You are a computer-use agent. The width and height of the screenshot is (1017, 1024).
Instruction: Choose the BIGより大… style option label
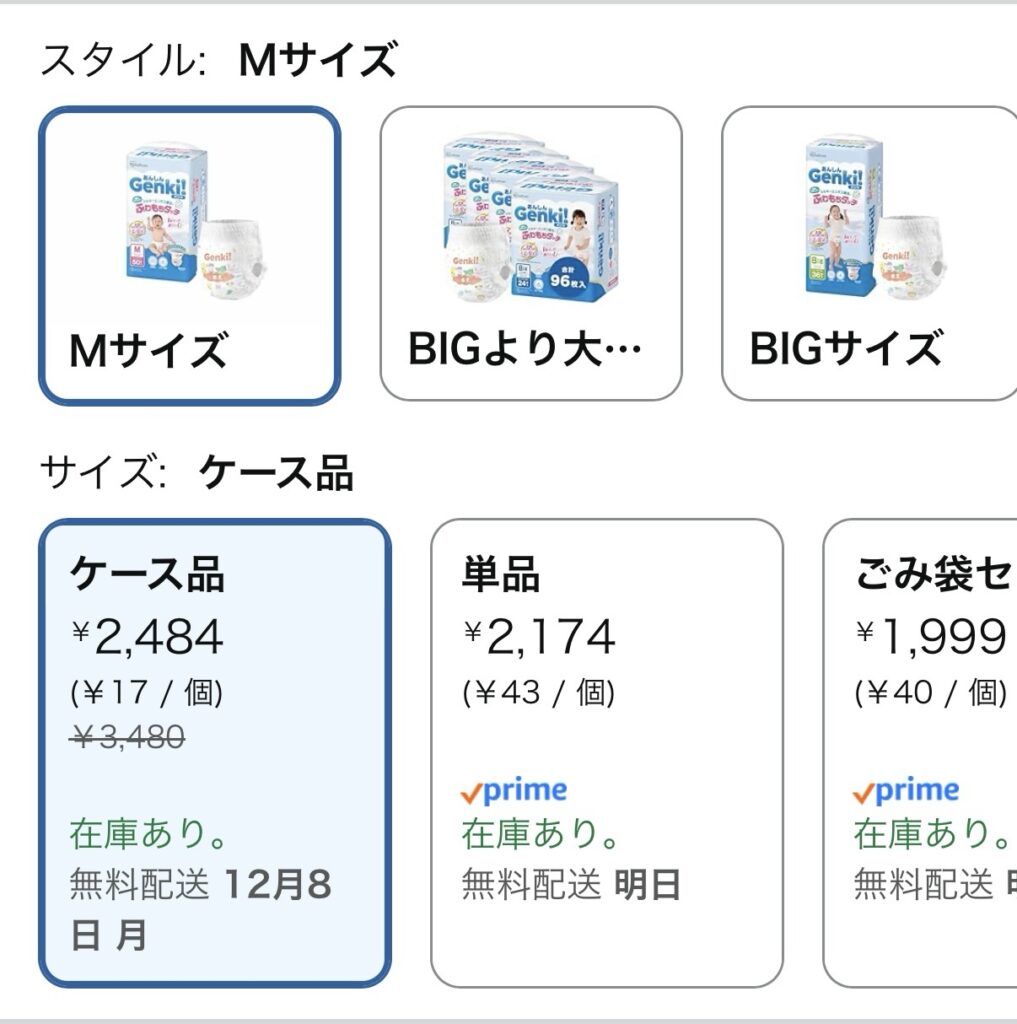[x=524, y=351]
